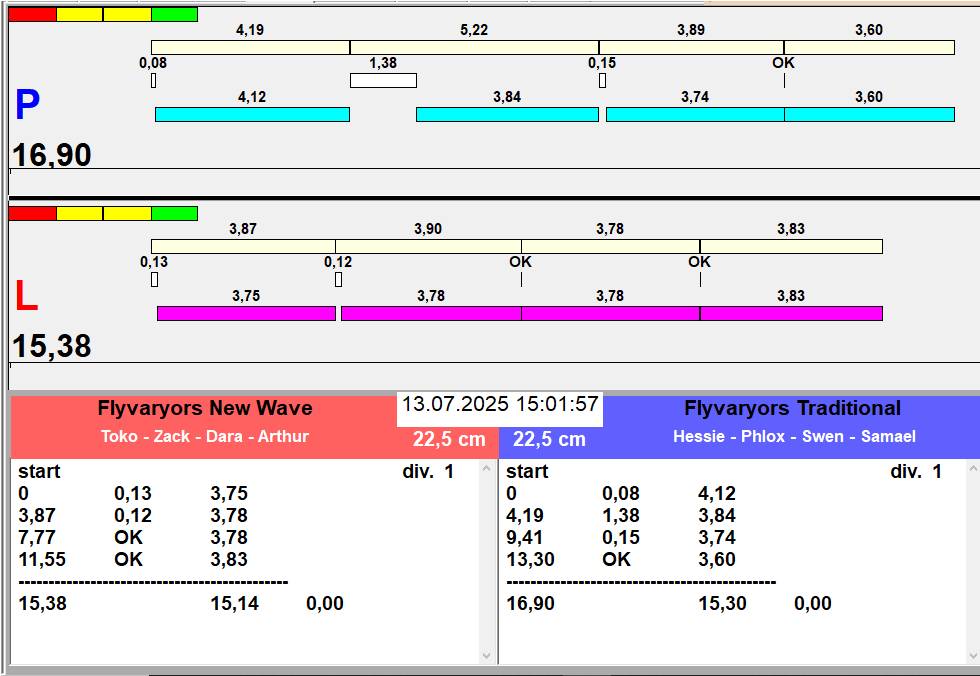Open the Toko - Zack - Dara - Arthur roster

point(205,437)
